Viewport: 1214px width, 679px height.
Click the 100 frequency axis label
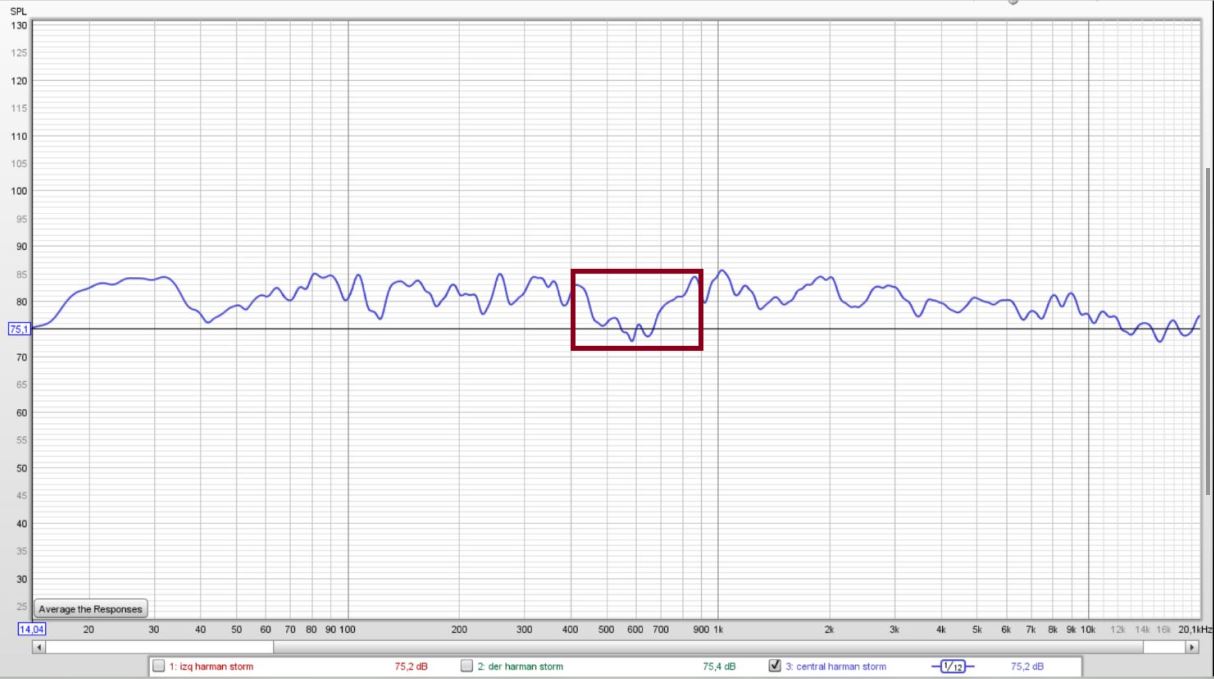pyautogui.click(x=348, y=630)
